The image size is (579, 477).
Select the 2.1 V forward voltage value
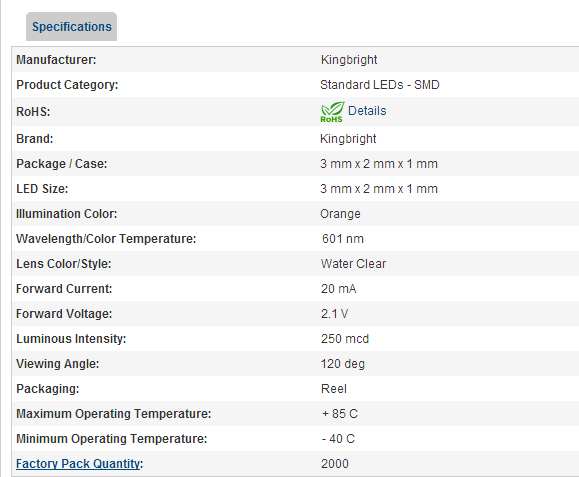[x=335, y=314]
